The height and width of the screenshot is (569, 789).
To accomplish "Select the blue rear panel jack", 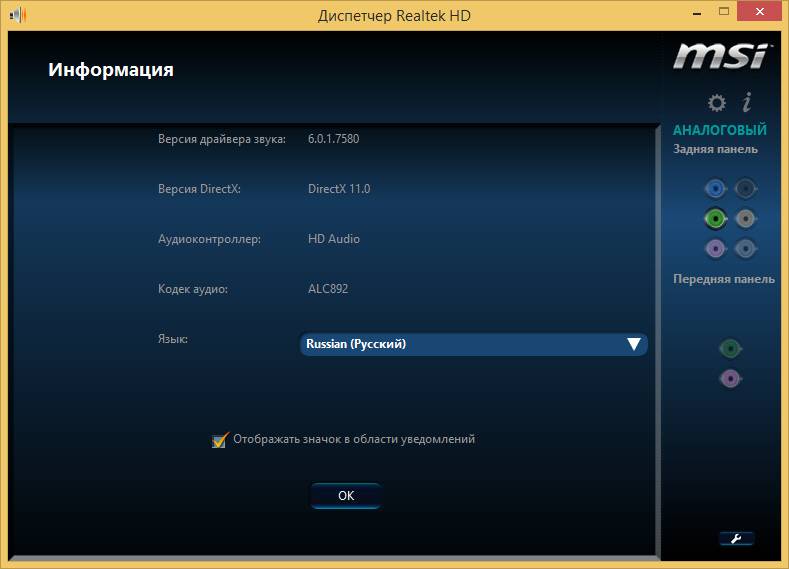I will tap(715, 189).
